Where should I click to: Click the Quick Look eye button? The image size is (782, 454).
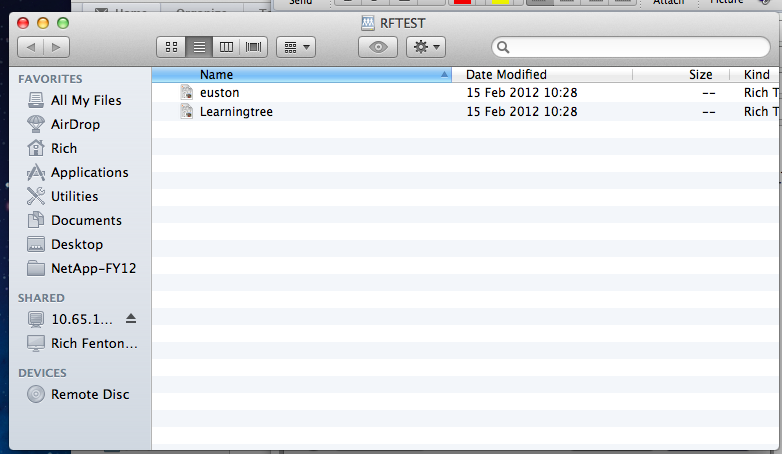378,47
